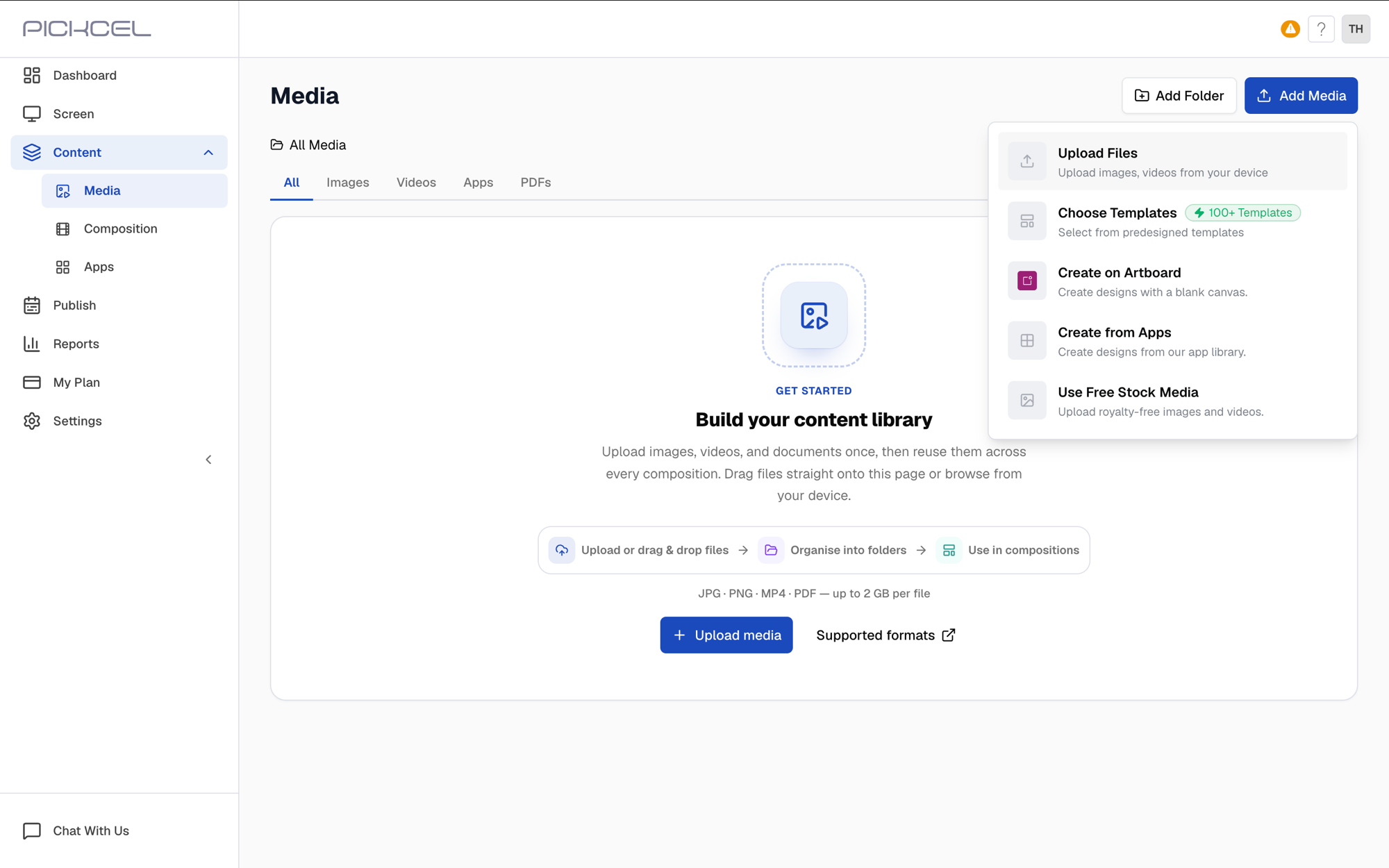Click the All Media breadcrumb label
The height and width of the screenshot is (868, 1389).
[317, 144]
